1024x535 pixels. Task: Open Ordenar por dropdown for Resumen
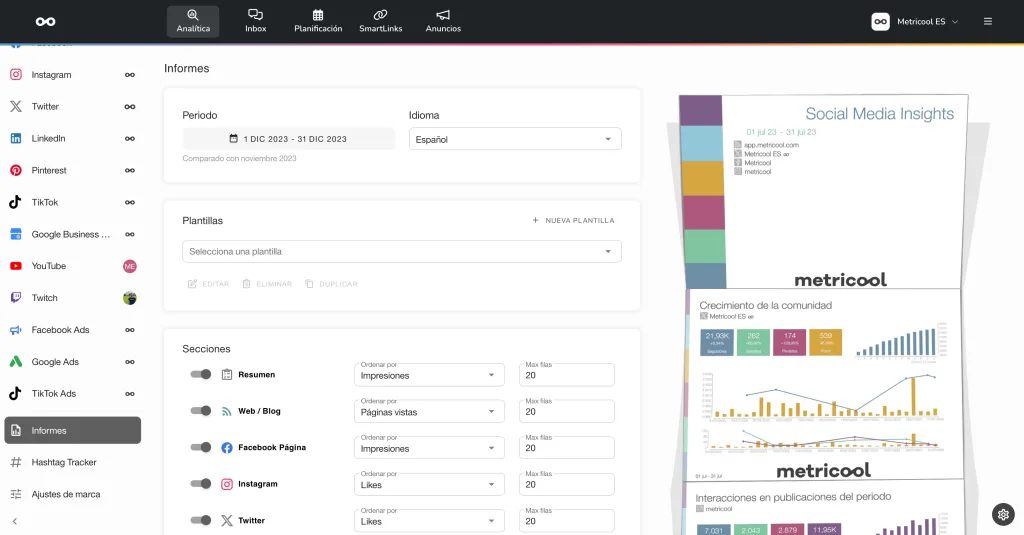[x=429, y=375]
